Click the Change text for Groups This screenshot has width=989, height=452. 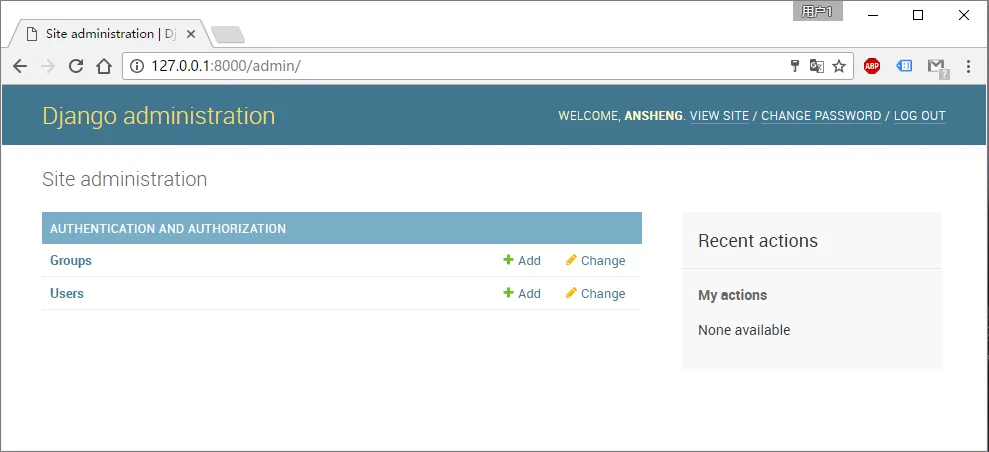coord(603,260)
